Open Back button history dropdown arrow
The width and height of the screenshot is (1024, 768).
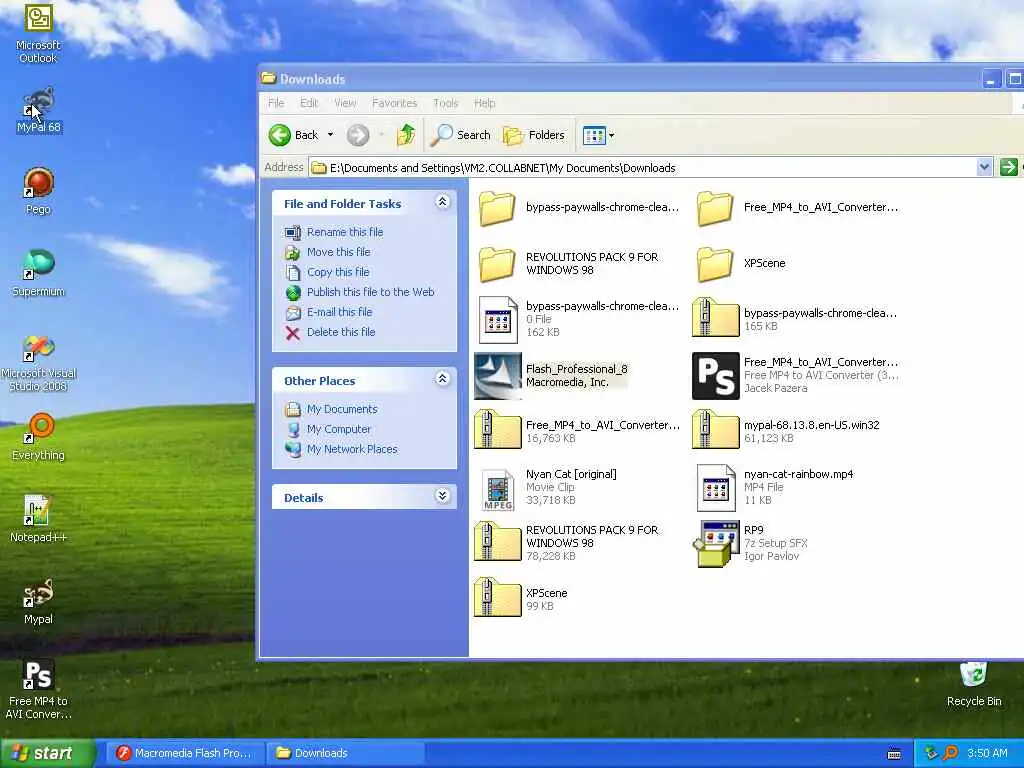(x=330, y=135)
